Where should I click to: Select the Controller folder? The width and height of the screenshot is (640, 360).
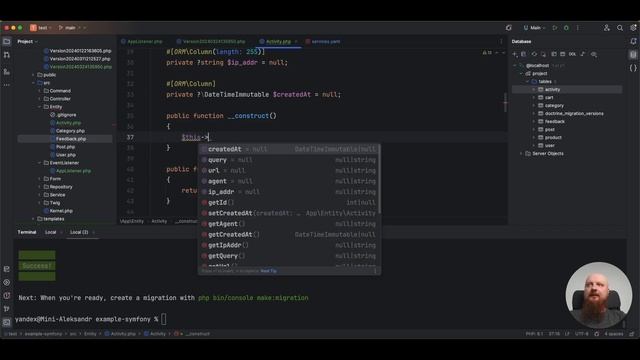pyautogui.click(x=60, y=99)
